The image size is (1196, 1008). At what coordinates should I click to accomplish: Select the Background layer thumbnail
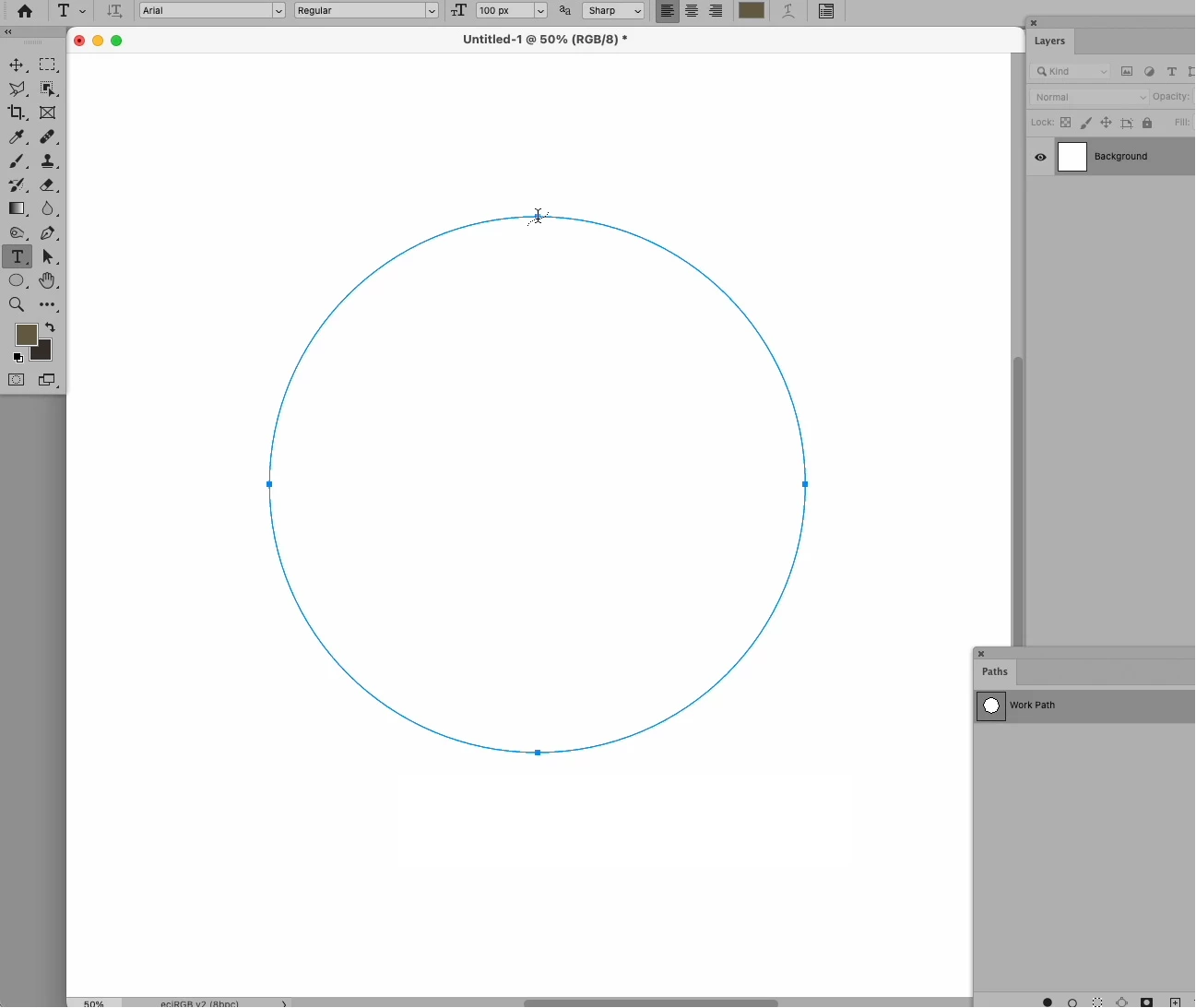(x=1073, y=158)
